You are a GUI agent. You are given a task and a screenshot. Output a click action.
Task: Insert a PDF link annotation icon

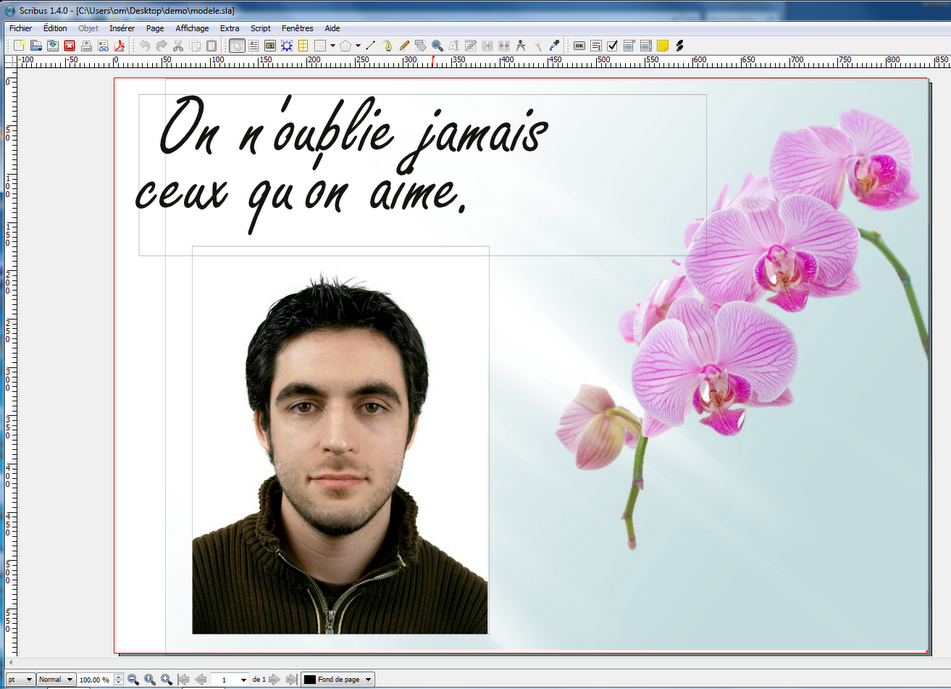click(679, 45)
